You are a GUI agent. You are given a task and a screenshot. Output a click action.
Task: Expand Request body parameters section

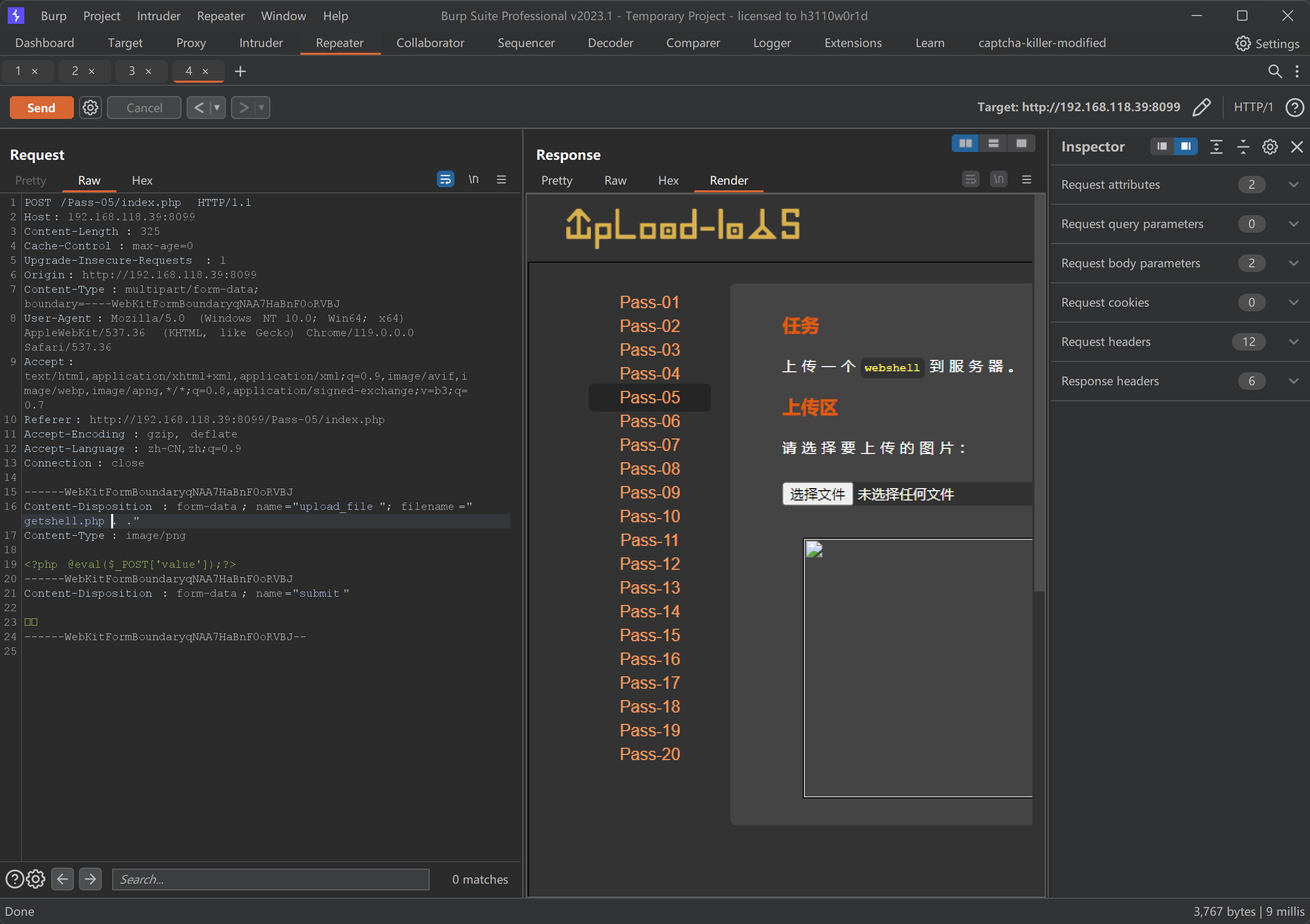coord(1293,263)
